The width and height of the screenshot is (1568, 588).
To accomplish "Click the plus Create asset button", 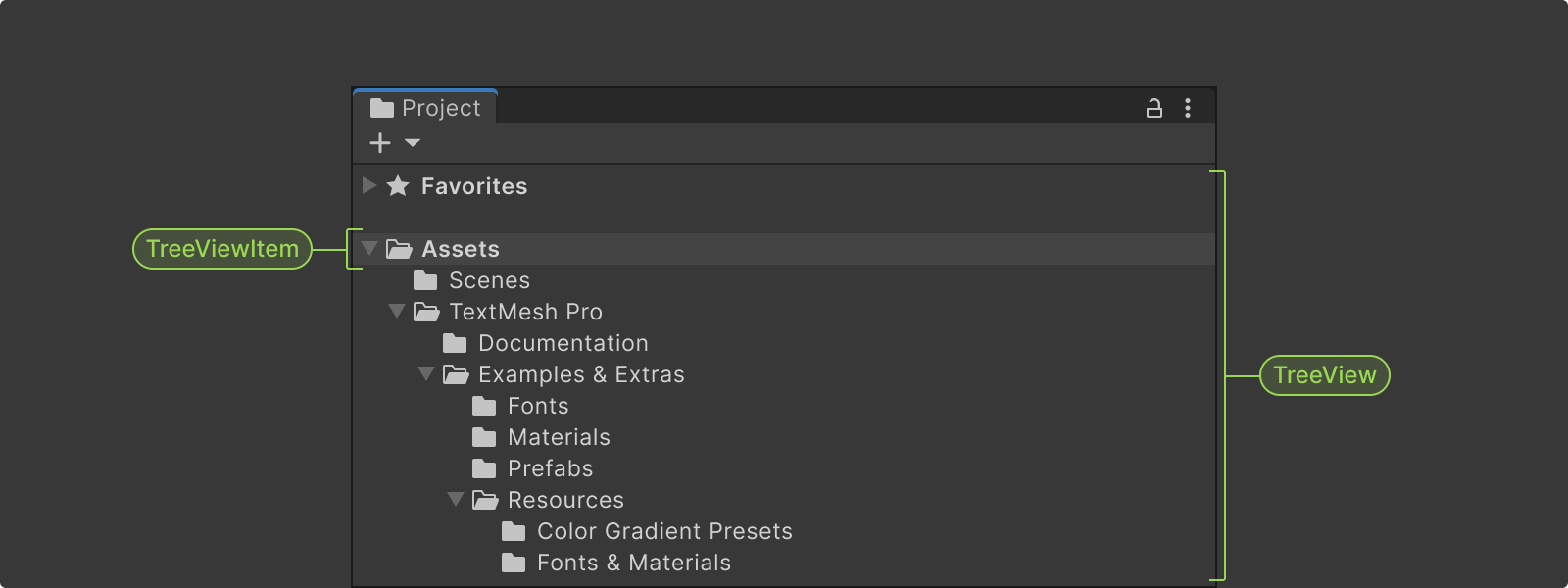I will click(x=380, y=143).
